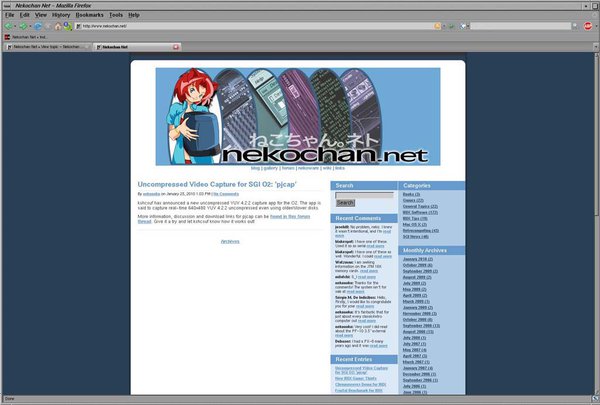Click the green globe toolbar icon beside Home
Image resolution: width=600 pixels, height=405 pixels.
[68, 26]
